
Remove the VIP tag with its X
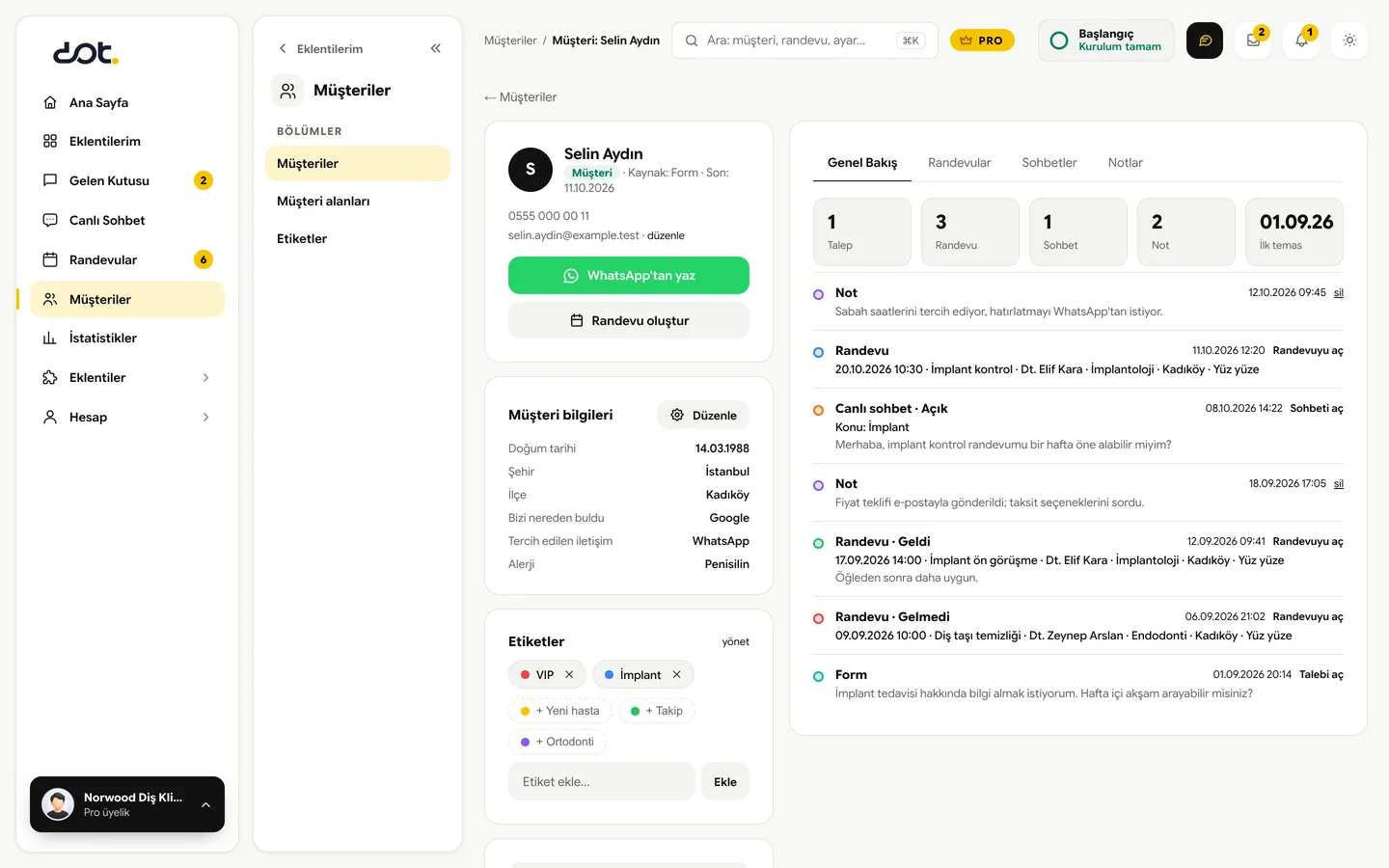pos(569,675)
